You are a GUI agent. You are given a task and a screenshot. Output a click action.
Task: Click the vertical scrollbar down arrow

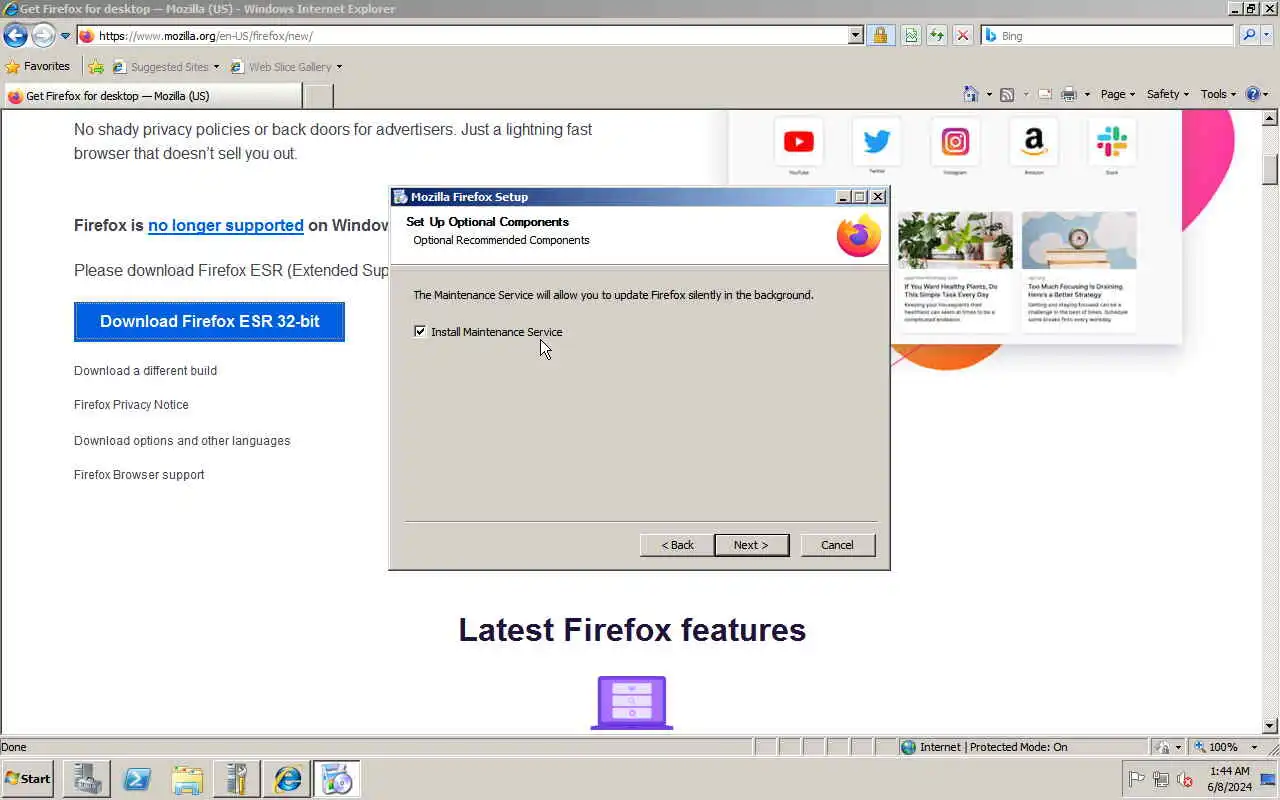tap(1271, 726)
